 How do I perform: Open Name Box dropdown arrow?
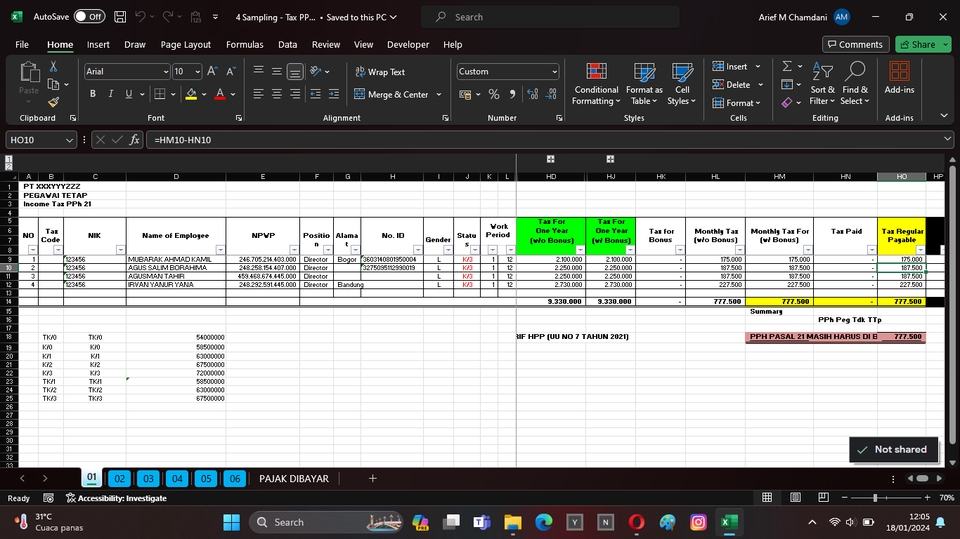(x=69, y=140)
